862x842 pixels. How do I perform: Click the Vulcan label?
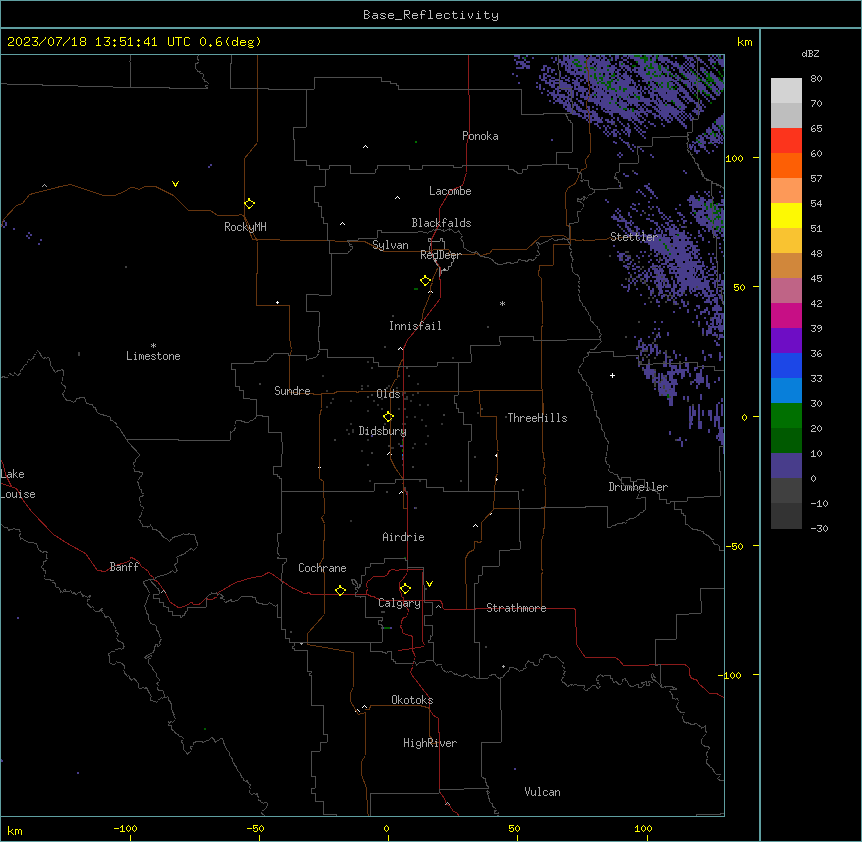pyautogui.click(x=542, y=792)
